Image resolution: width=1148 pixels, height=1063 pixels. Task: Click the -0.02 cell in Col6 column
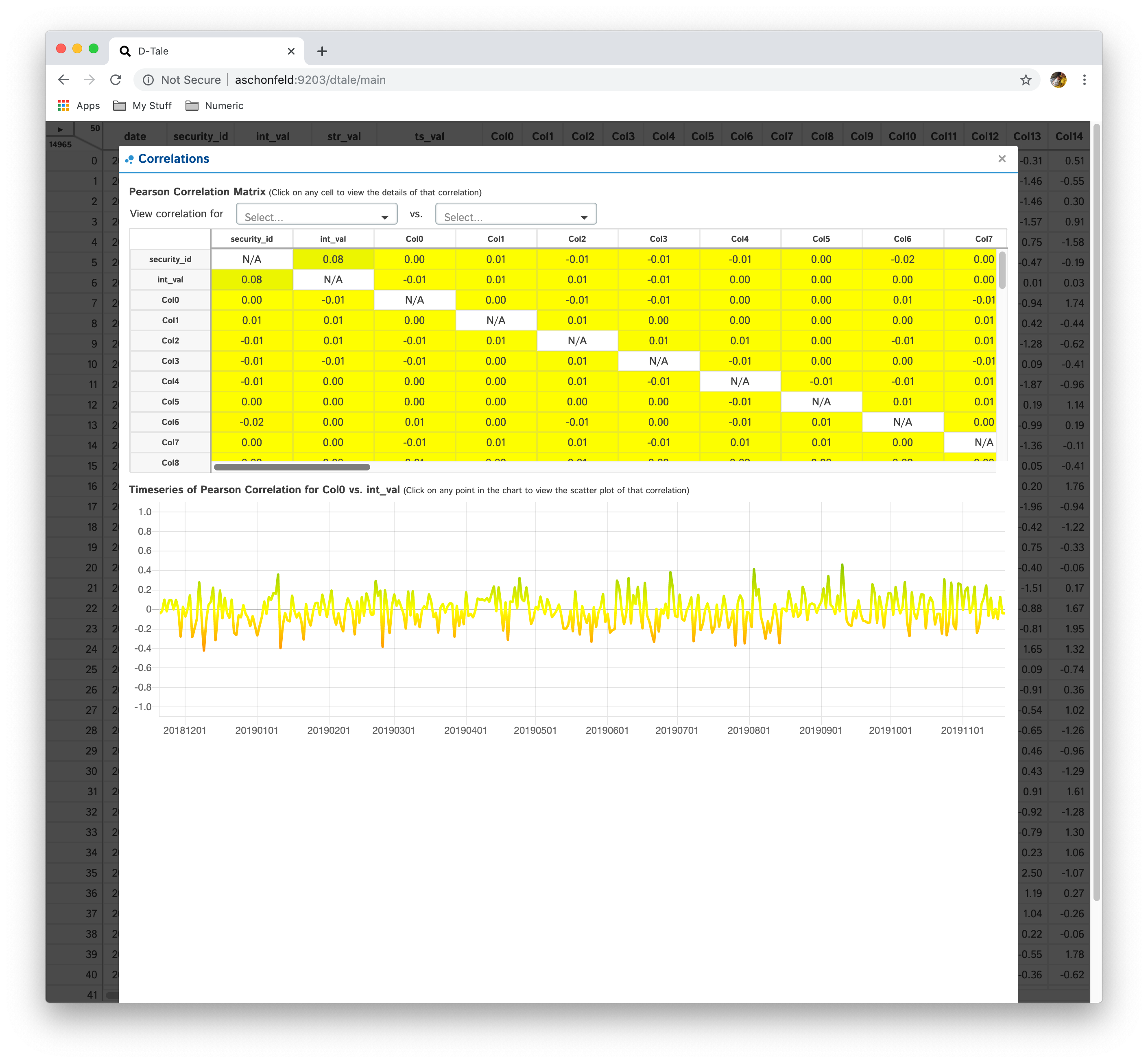[x=903, y=259]
